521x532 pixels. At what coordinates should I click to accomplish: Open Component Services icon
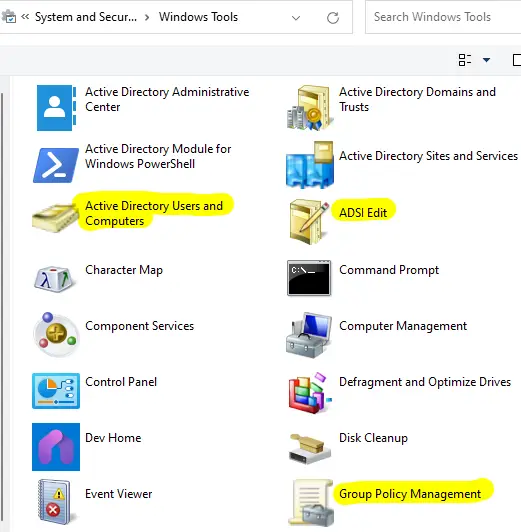[x=56, y=335]
